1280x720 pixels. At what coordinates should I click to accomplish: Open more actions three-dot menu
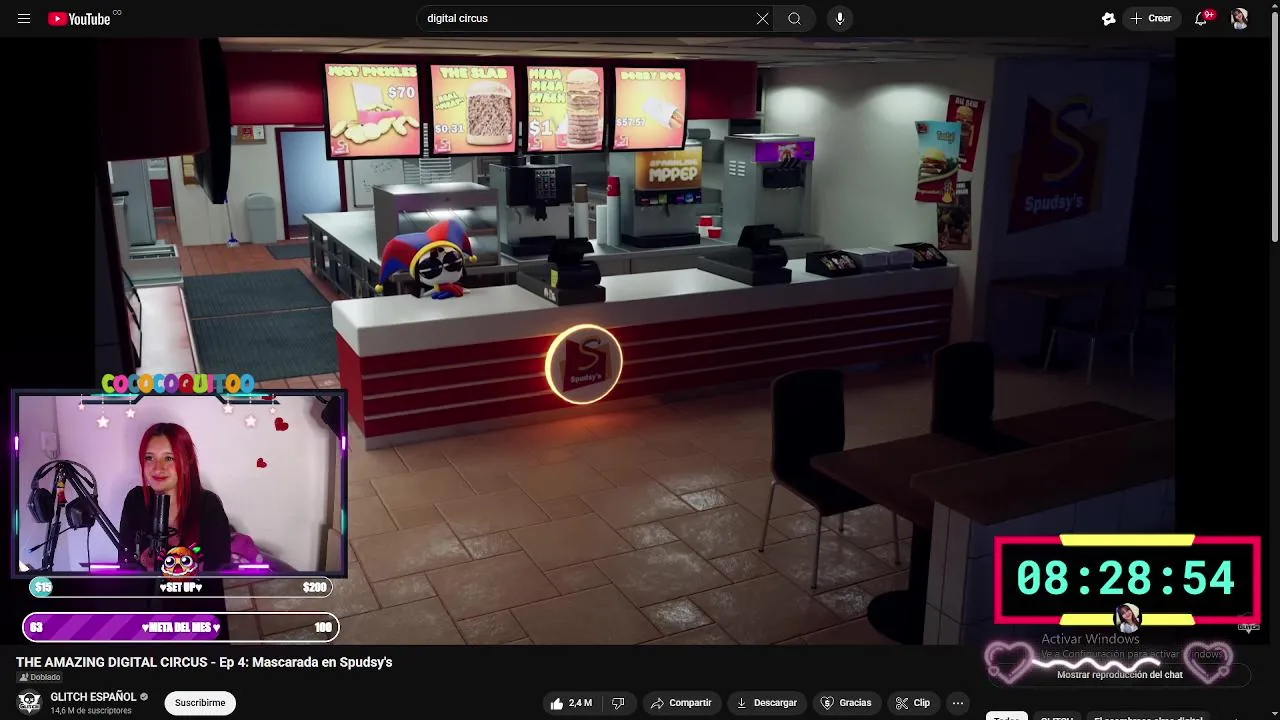957,703
